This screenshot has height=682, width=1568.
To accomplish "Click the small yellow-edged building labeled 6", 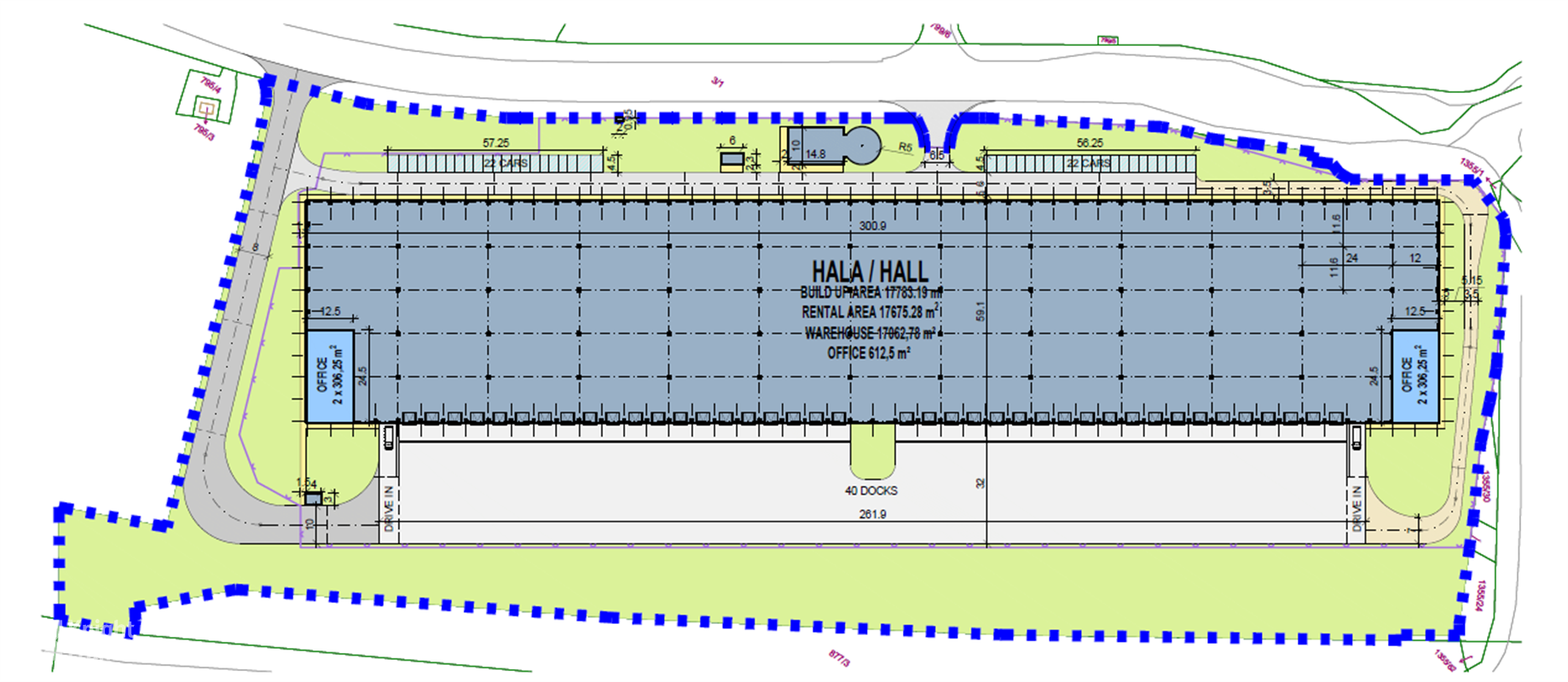I will click(x=732, y=159).
